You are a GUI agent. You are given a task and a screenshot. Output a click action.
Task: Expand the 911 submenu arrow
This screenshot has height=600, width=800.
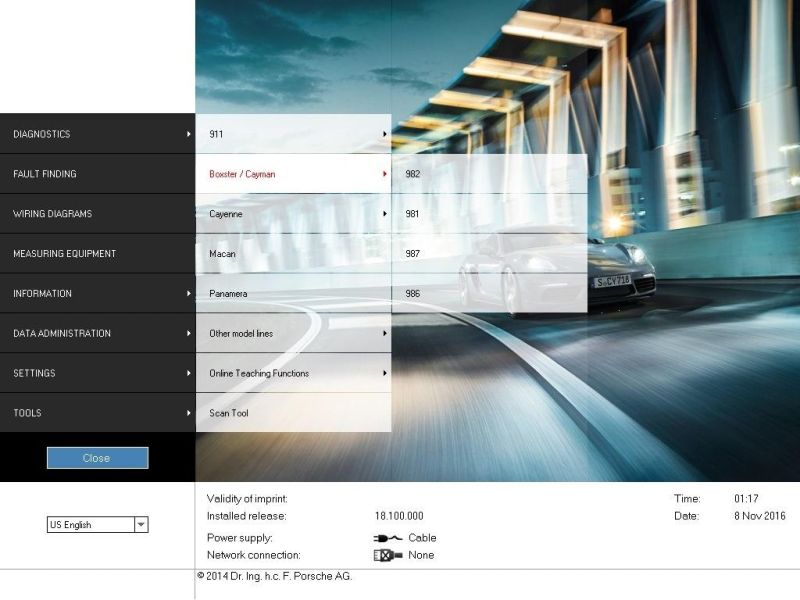384,134
